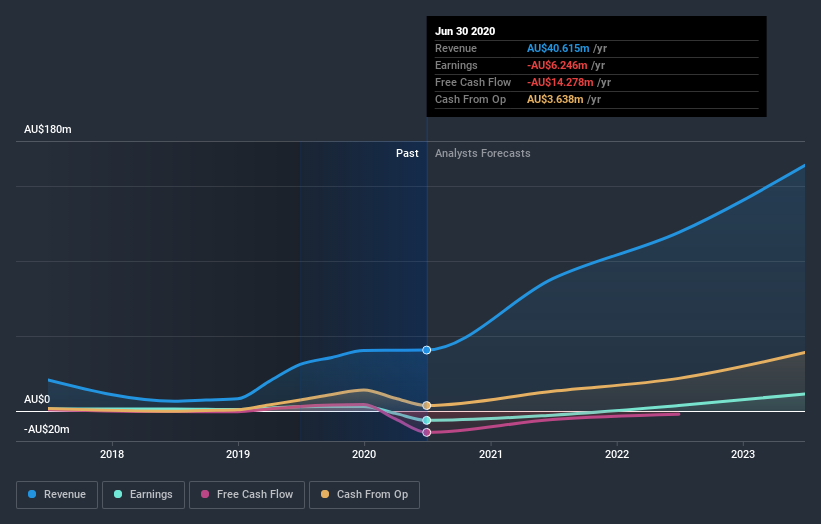The width and height of the screenshot is (821, 524).
Task: Click the 2022 x-axis label
Action: click(617, 454)
